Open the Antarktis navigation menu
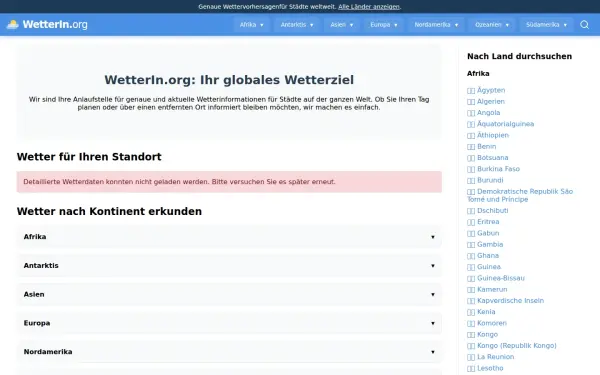The image size is (600, 375). (297, 24)
